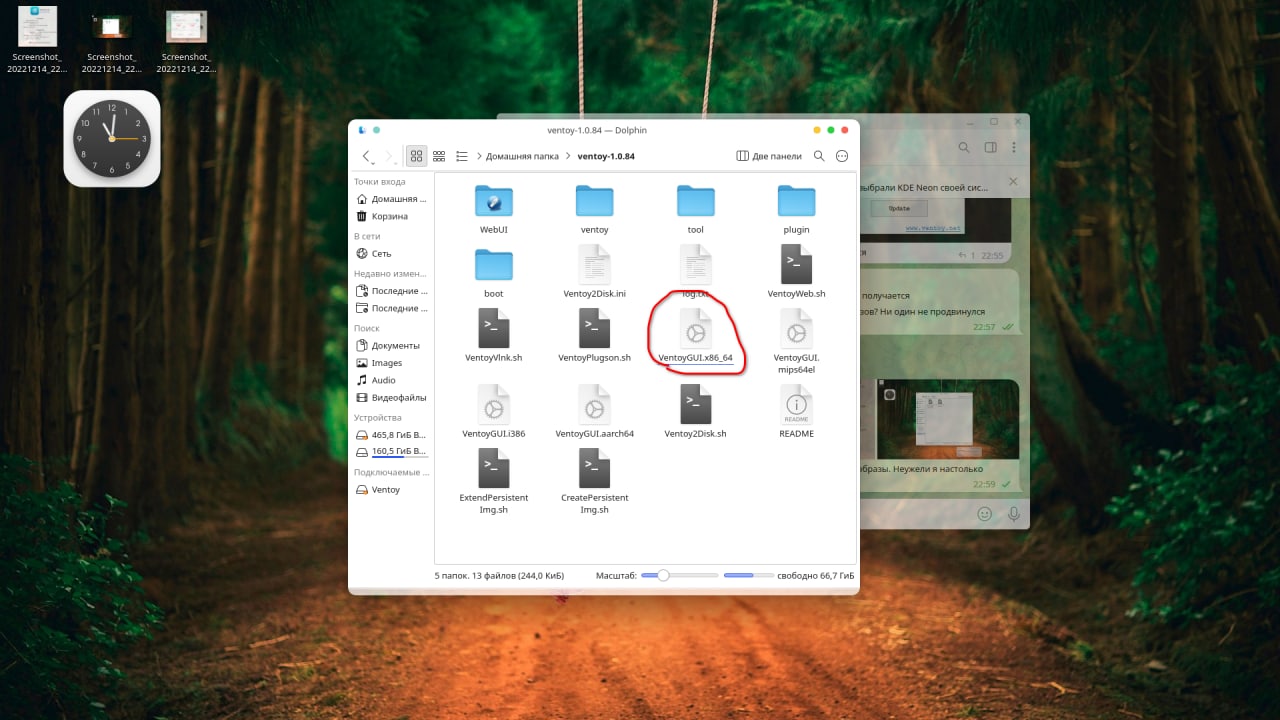Open the emoji picker in chat window
This screenshot has height=720, width=1280.
pyautogui.click(x=985, y=513)
